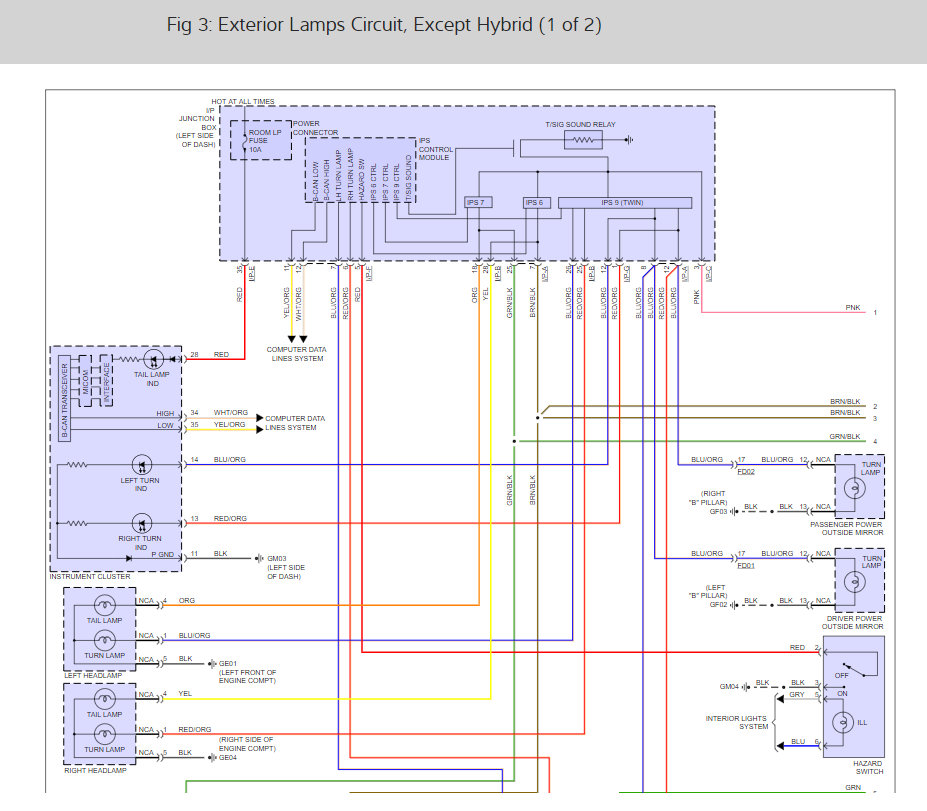Click the 'LEFT TURN IND' label
The image size is (927, 811).
point(140,485)
